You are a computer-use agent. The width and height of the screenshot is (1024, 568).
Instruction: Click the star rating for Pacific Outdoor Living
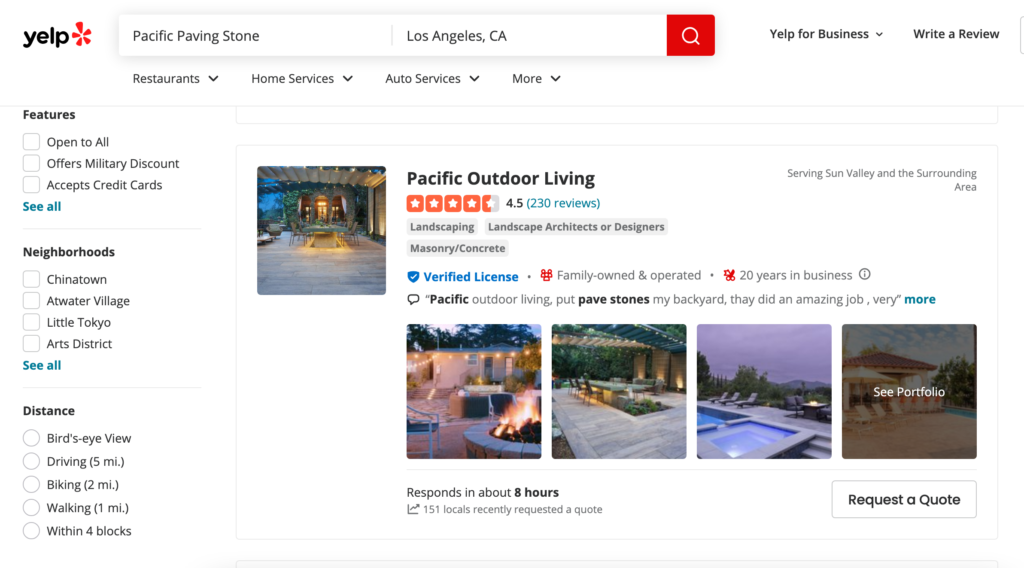(x=452, y=203)
